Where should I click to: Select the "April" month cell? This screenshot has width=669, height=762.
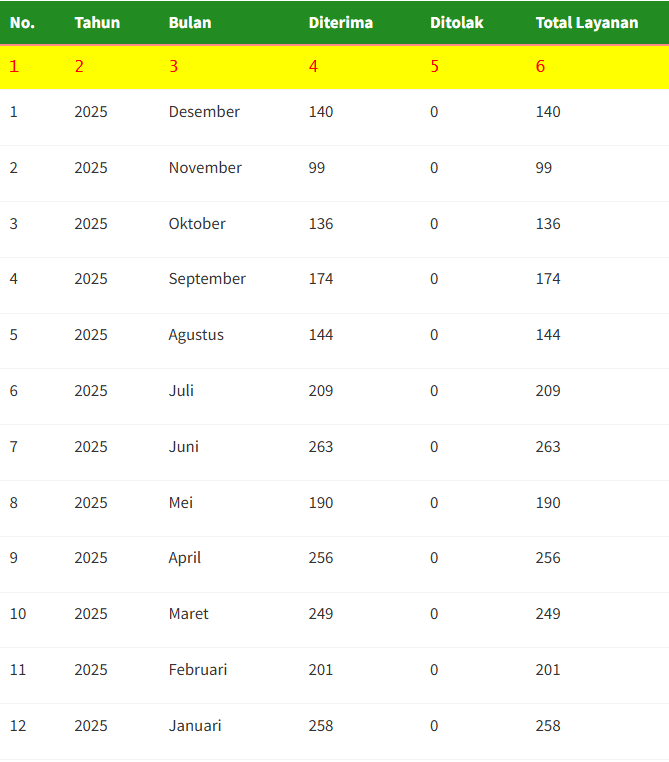(185, 558)
